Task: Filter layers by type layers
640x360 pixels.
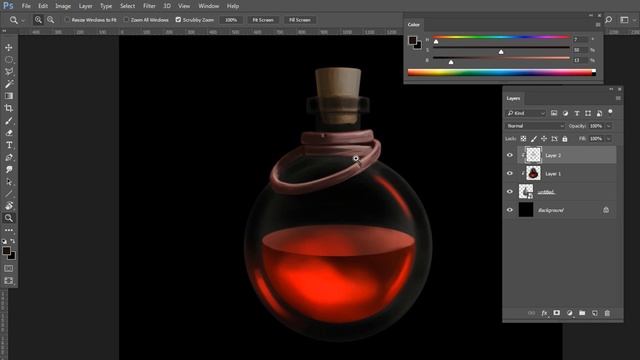Action: [x=577, y=113]
